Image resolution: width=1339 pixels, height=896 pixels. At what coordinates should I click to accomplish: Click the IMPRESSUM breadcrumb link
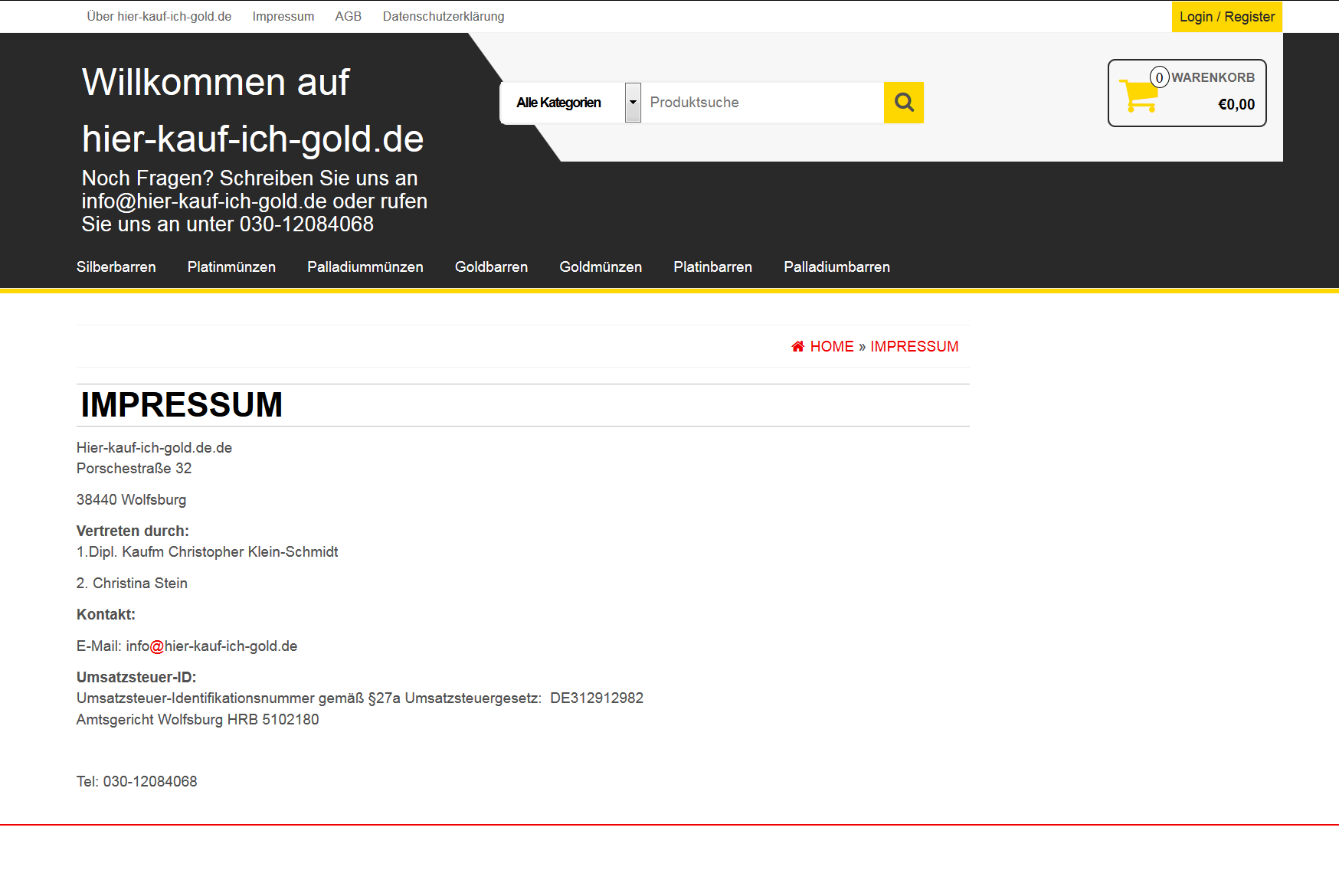coord(914,346)
